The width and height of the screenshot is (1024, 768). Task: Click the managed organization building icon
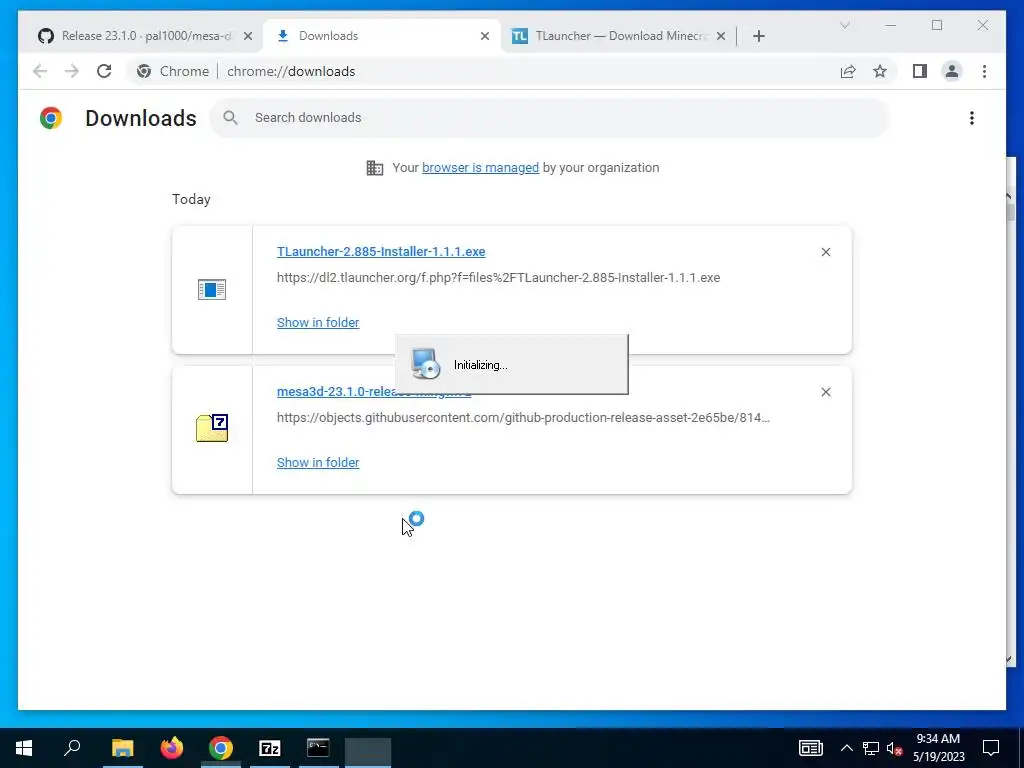point(375,168)
